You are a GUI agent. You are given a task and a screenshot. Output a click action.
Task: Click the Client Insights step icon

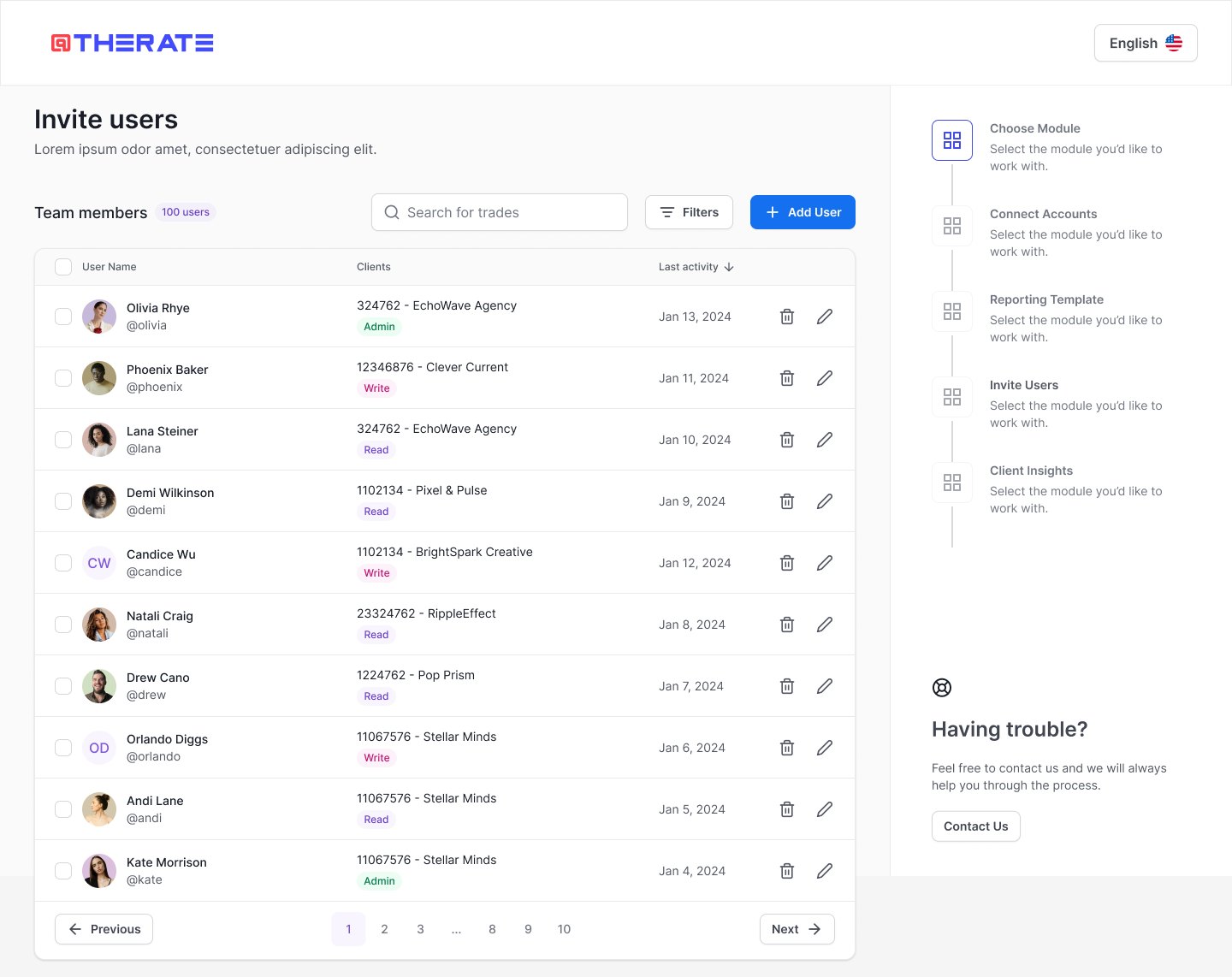tap(952, 483)
